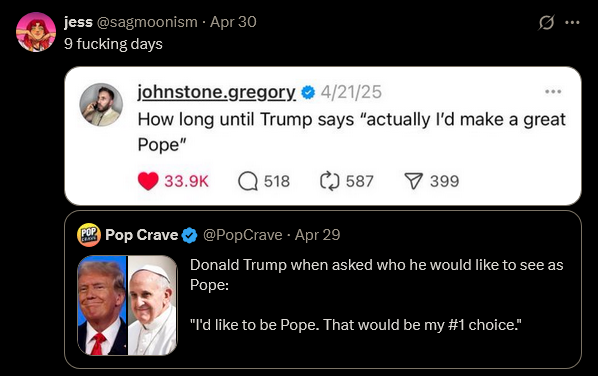598x376 pixels.
Task: Click the repost arrows icon with 587
Action: click(330, 181)
